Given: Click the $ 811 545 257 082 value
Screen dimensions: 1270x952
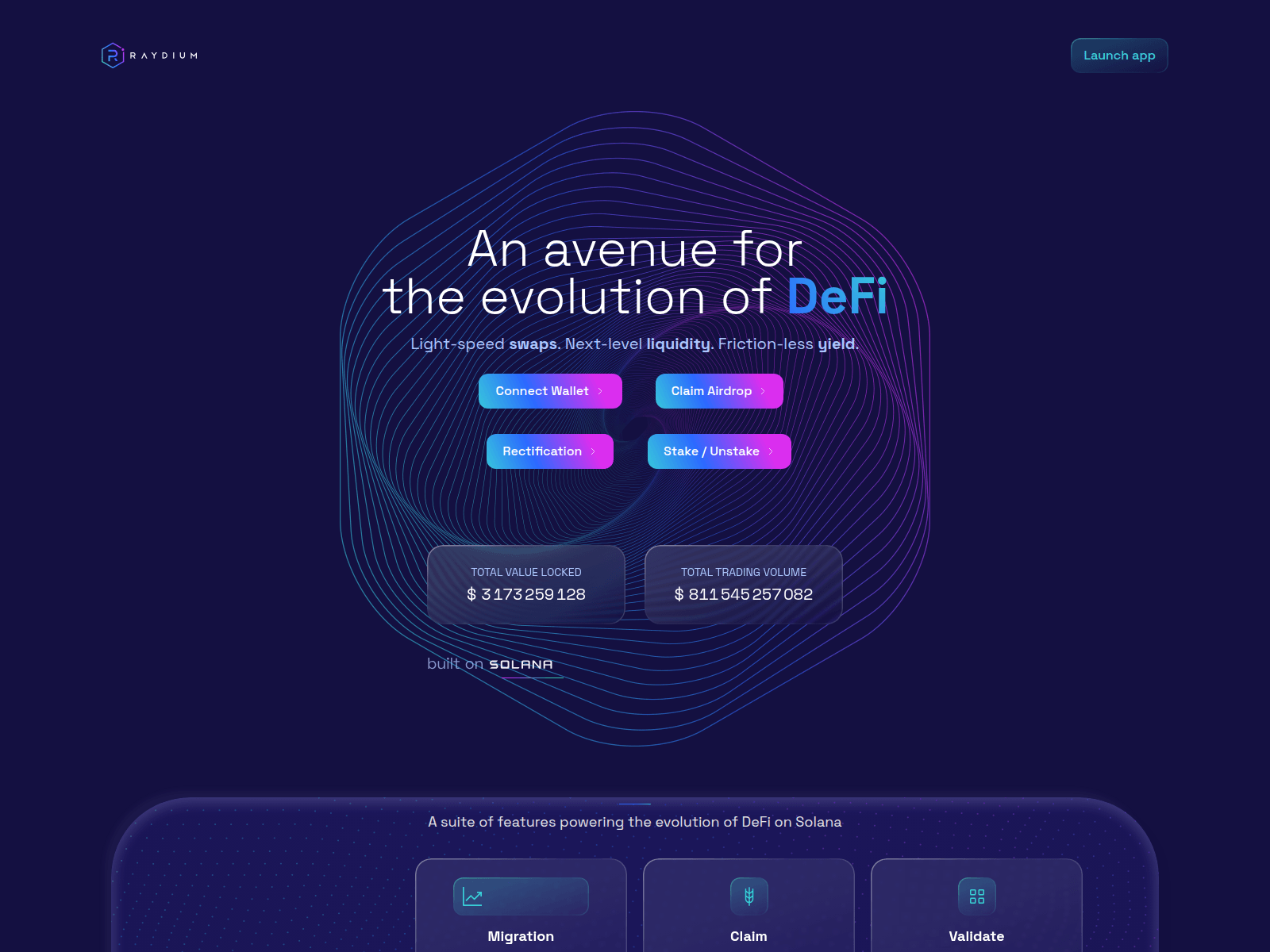Looking at the screenshot, I should pos(744,594).
